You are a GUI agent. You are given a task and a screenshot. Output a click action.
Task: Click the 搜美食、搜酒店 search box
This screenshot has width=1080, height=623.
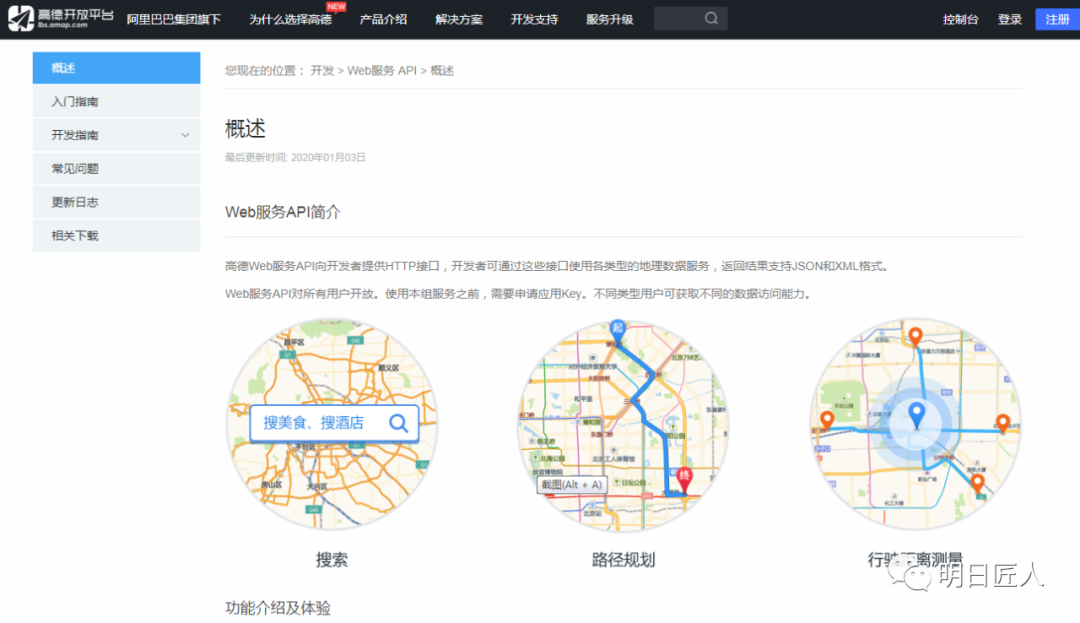334,423
